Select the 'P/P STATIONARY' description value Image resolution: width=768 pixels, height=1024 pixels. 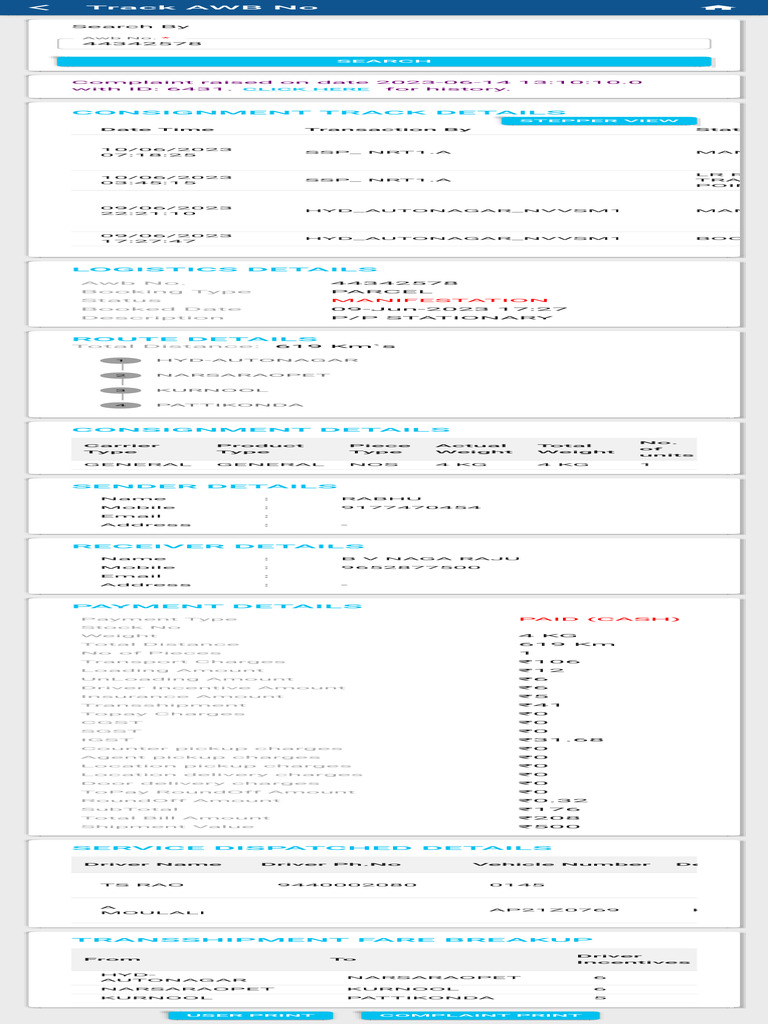pos(441,317)
